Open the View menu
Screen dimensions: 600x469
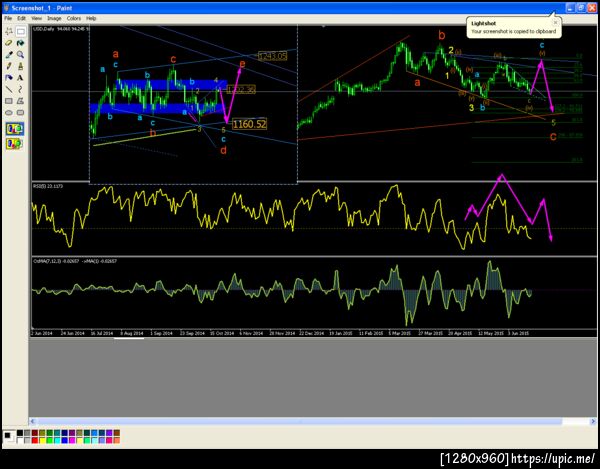36,18
